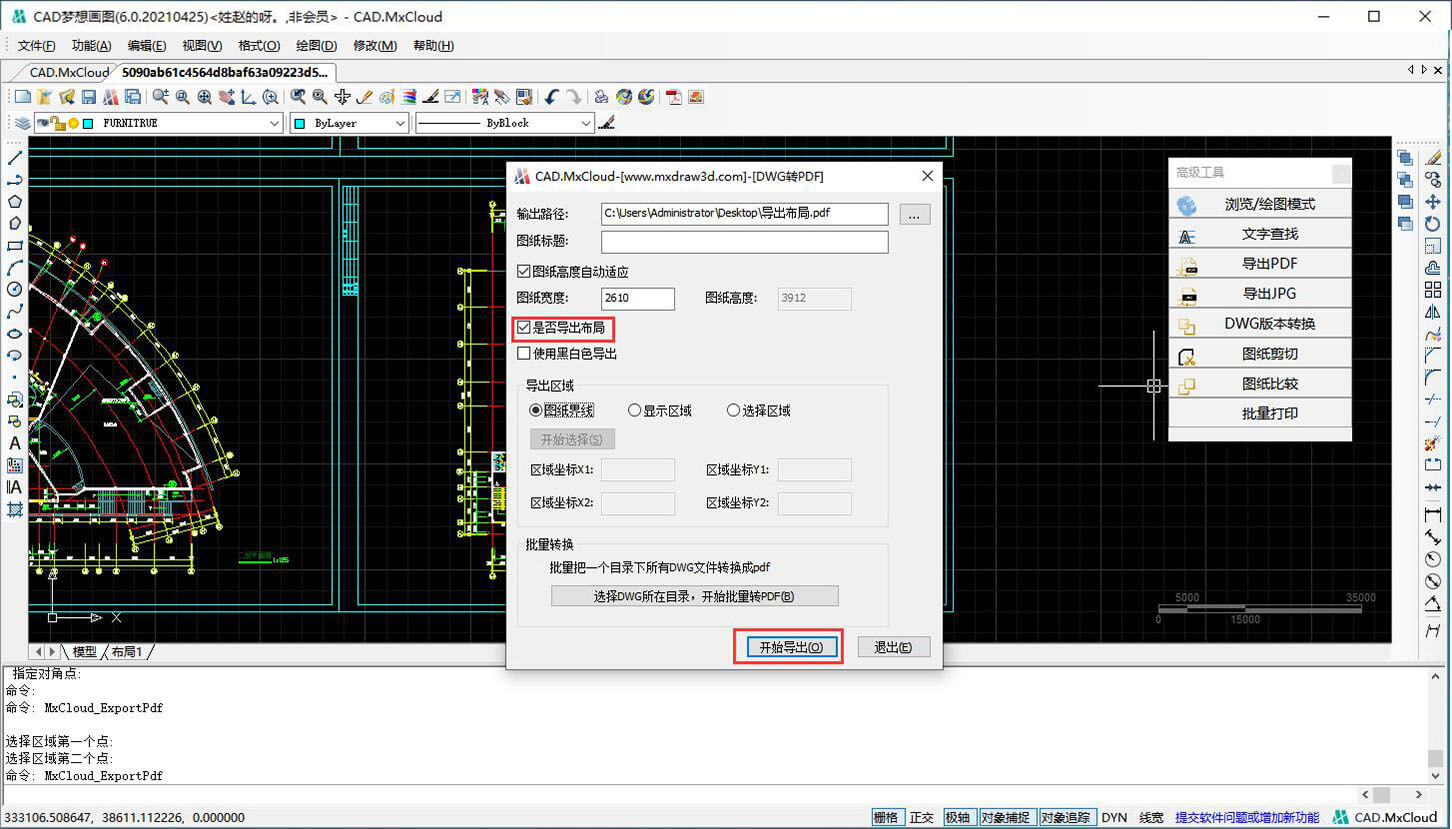Click the Undo arrow icon
The width and height of the screenshot is (1452, 829).
coord(551,97)
